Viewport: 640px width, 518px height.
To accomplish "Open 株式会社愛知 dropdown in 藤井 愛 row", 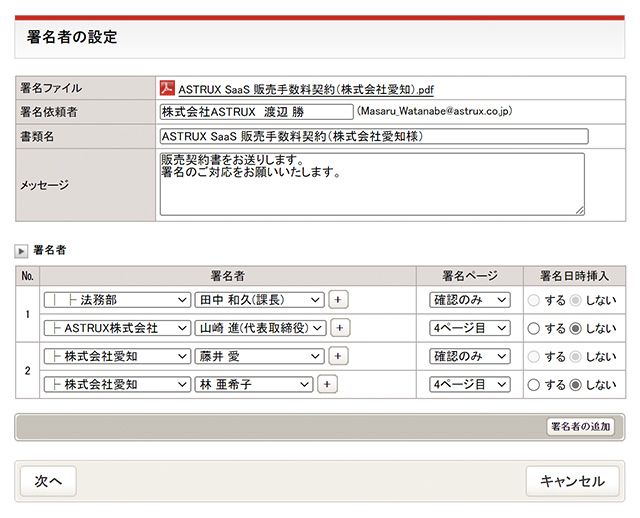I will tap(117, 356).
